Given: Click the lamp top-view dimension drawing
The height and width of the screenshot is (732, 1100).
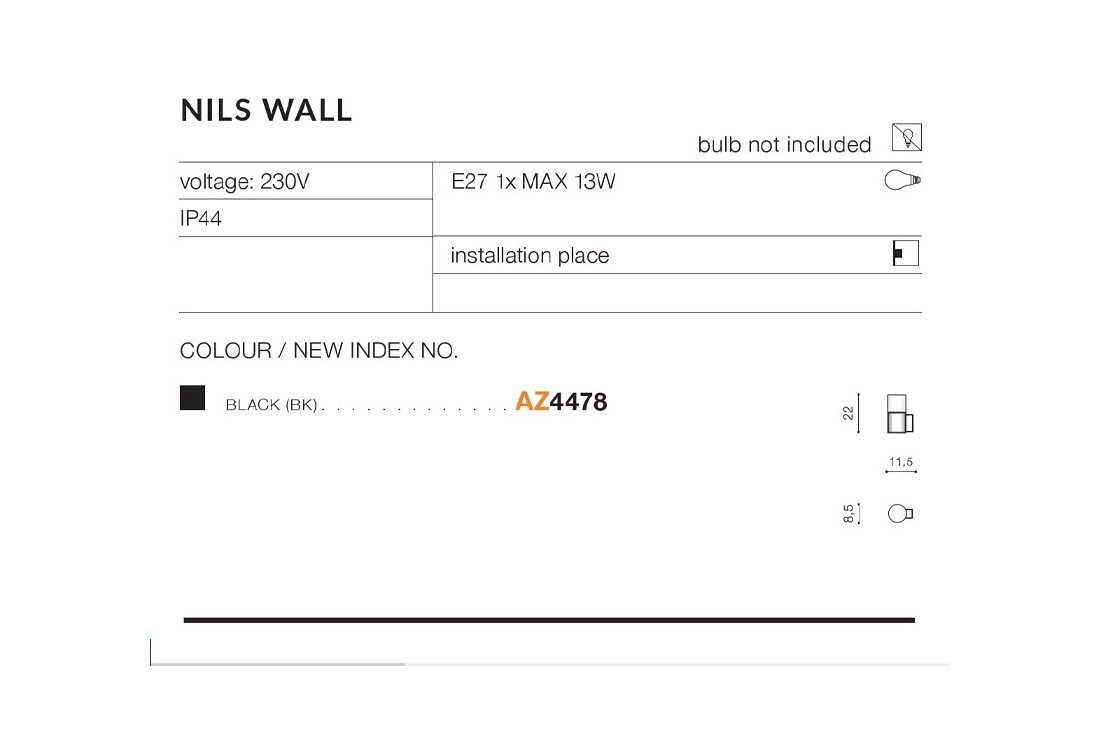Looking at the screenshot, I should [x=901, y=514].
